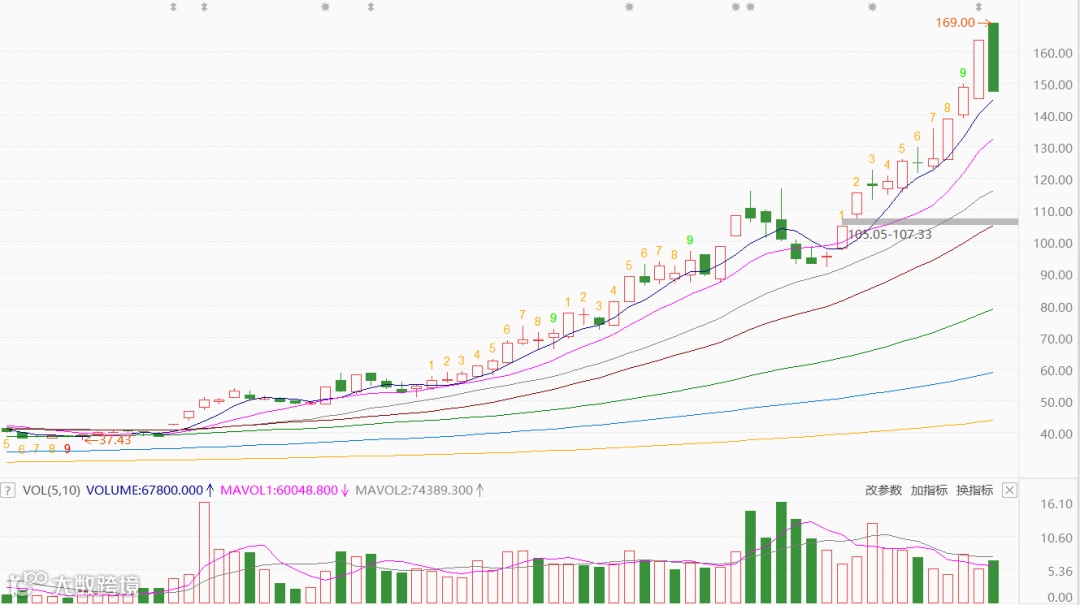The height and width of the screenshot is (605, 1080).
Task: Click the 169.00 high price label
Action: [x=955, y=23]
